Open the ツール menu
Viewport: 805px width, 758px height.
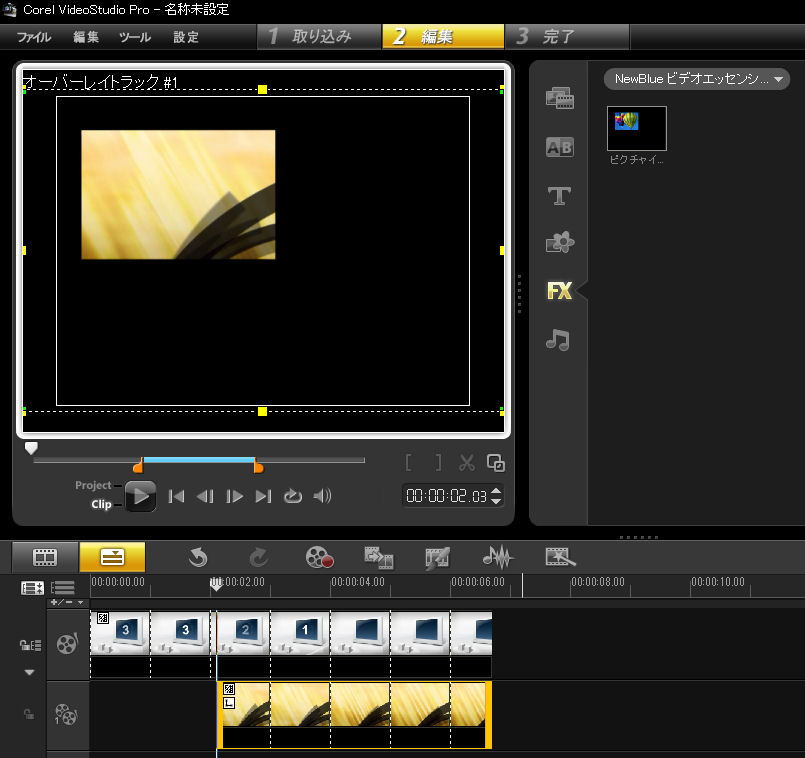click(x=135, y=37)
